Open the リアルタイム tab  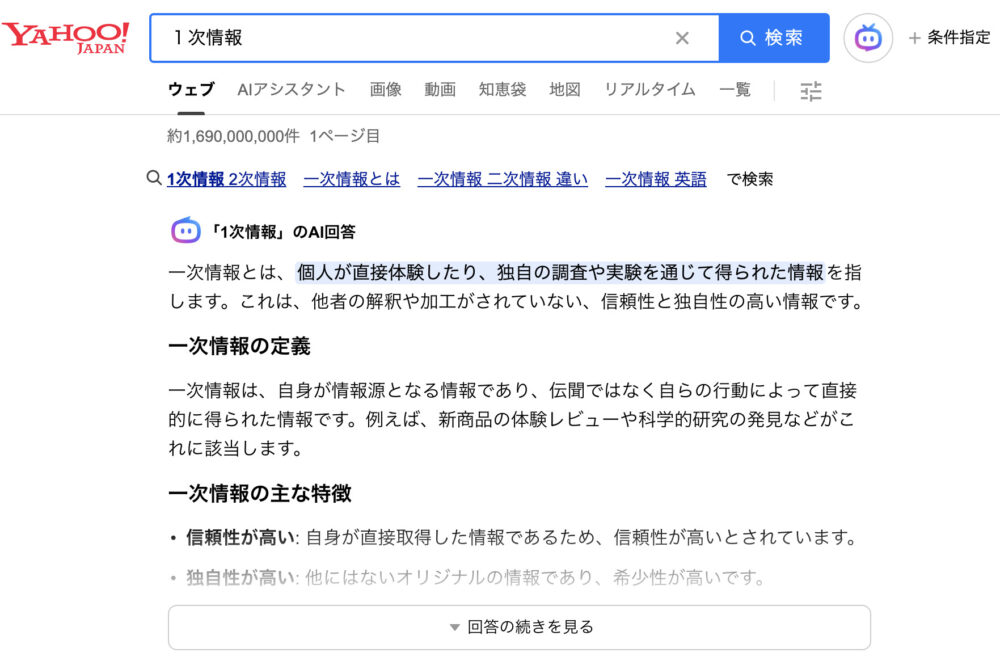click(x=649, y=89)
